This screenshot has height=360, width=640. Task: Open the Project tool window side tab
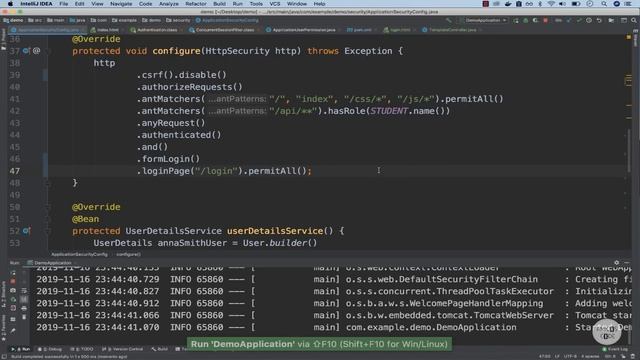[x=3, y=40]
